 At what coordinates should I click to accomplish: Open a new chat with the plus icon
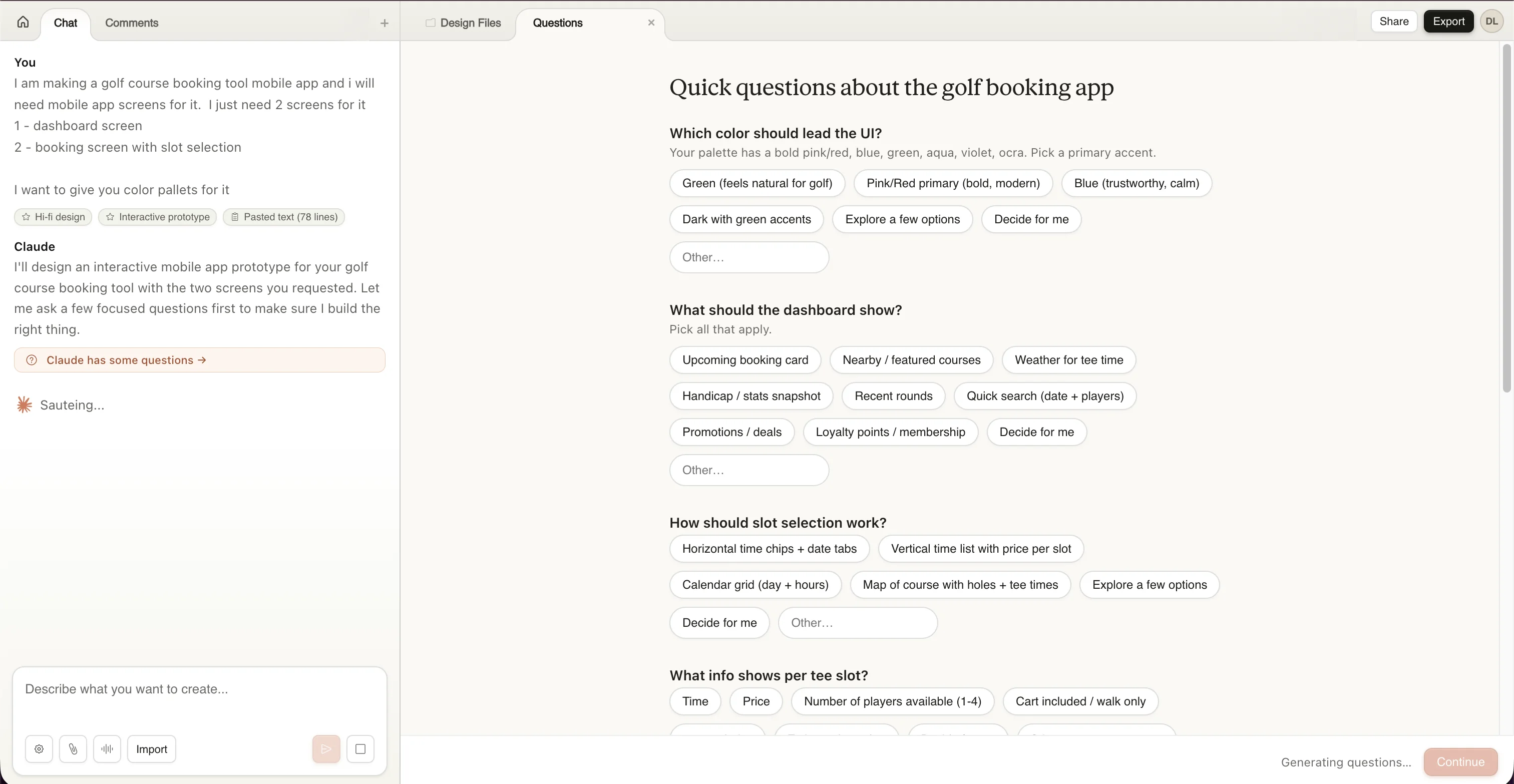click(x=384, y=23)
